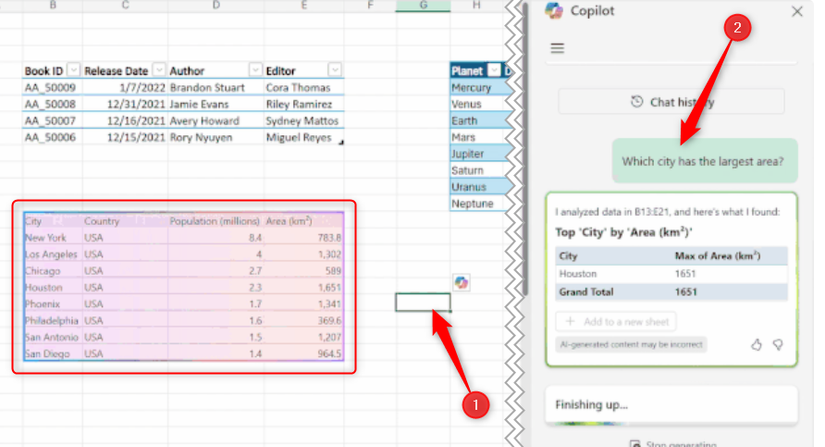Give thumbs up to Copilot response
Viewport: 825px width, 447px height.
756,344
